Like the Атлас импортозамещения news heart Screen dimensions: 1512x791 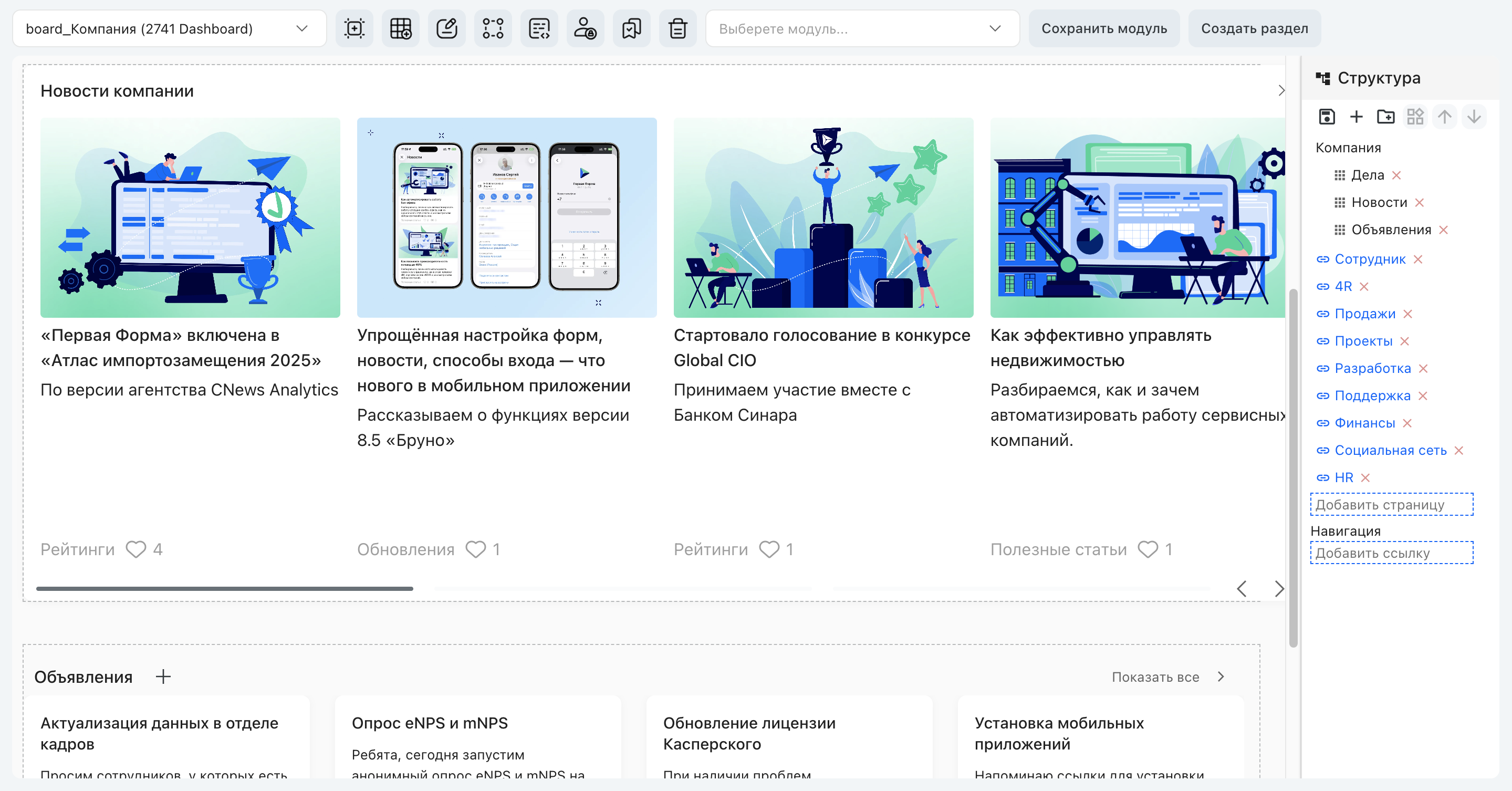click(135, 549)
